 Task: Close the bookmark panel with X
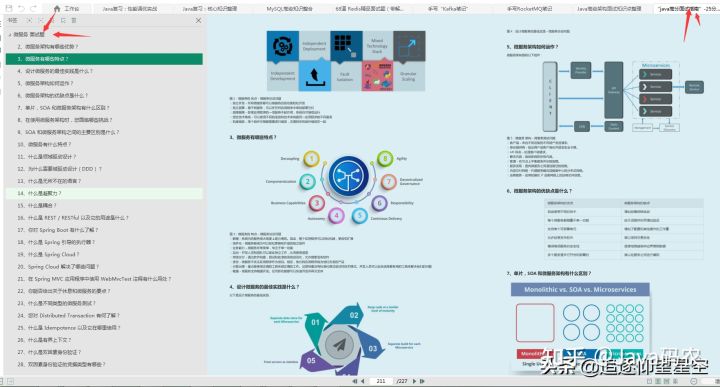(198, 21)
